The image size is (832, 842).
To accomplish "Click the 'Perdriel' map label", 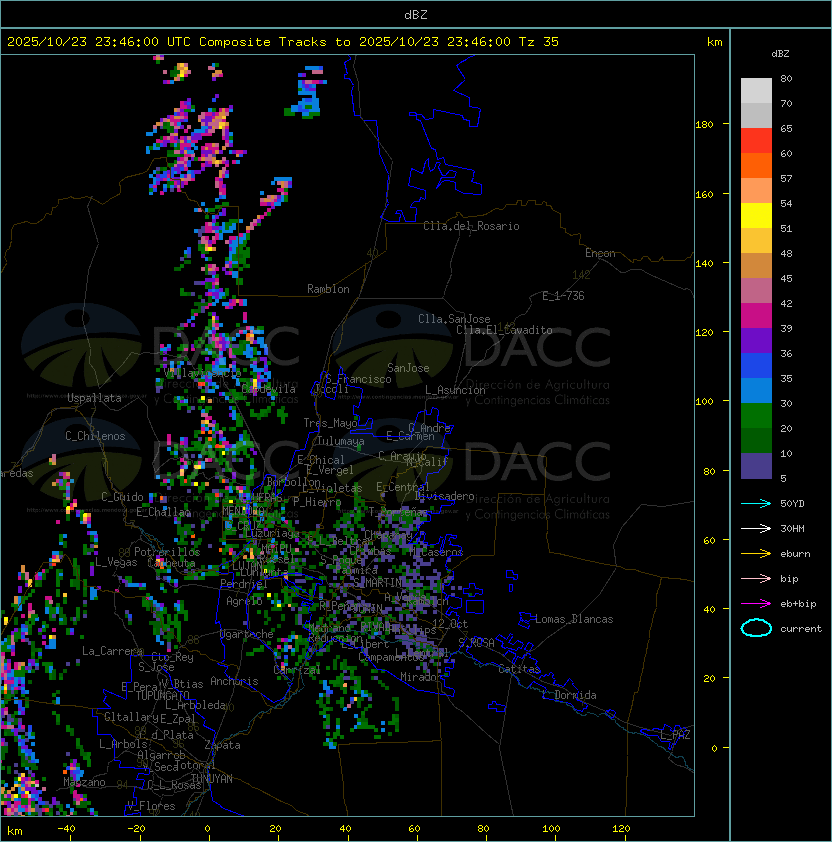I will click(244, 584).
